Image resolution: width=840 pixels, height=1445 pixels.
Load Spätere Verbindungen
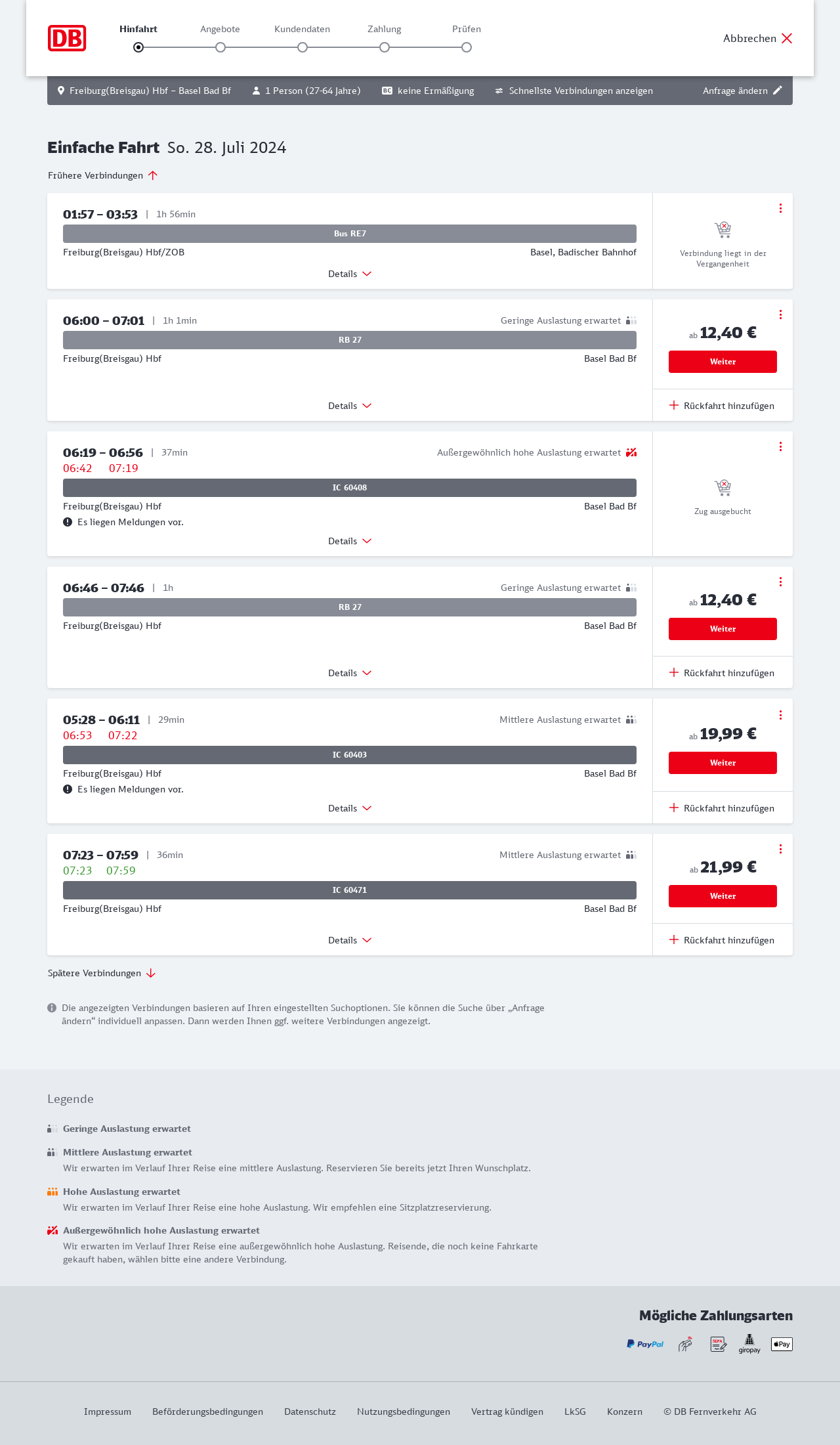point(102,973)
